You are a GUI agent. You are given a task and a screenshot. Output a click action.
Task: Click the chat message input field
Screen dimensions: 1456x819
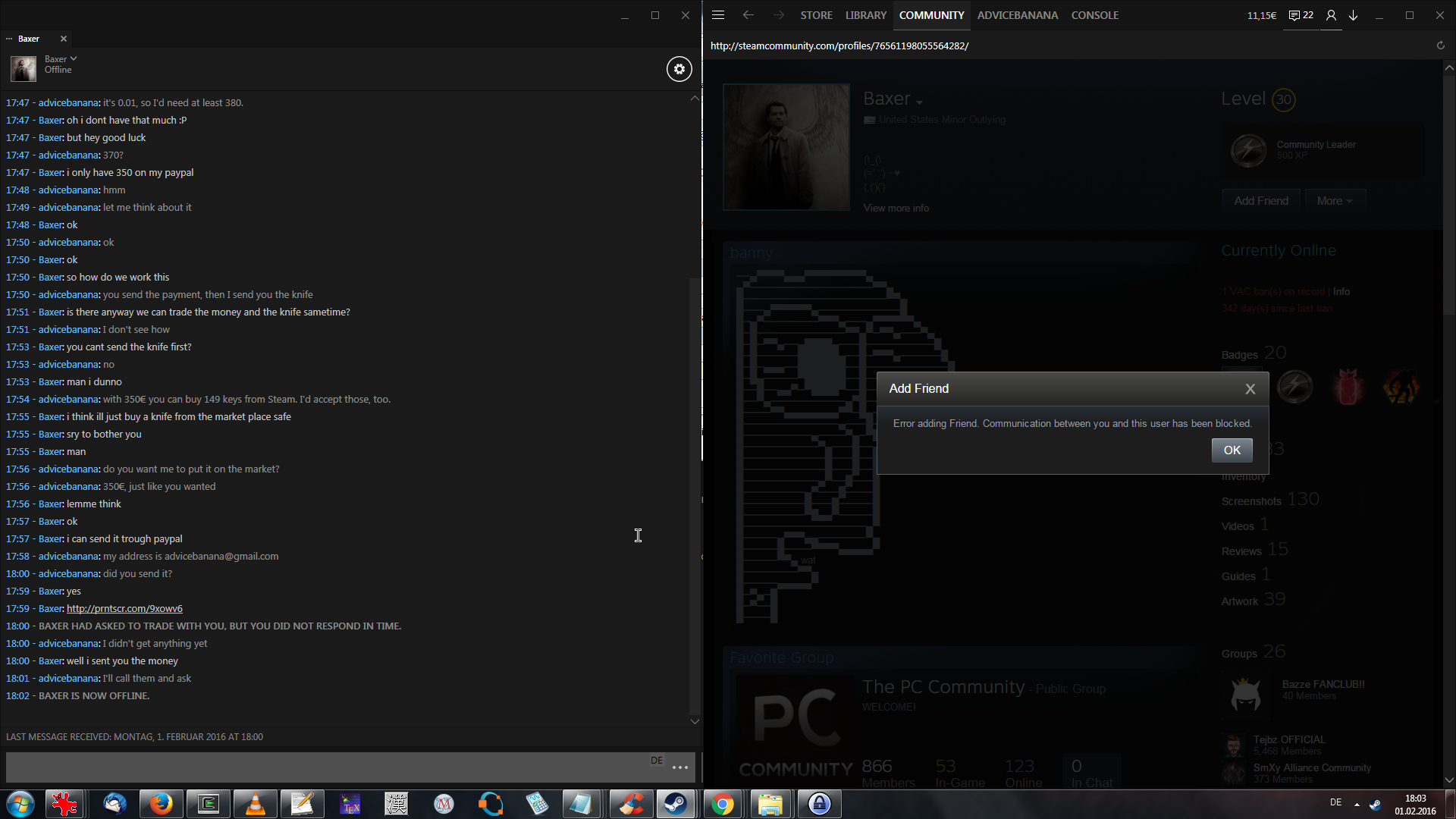[x=326, y=767]
